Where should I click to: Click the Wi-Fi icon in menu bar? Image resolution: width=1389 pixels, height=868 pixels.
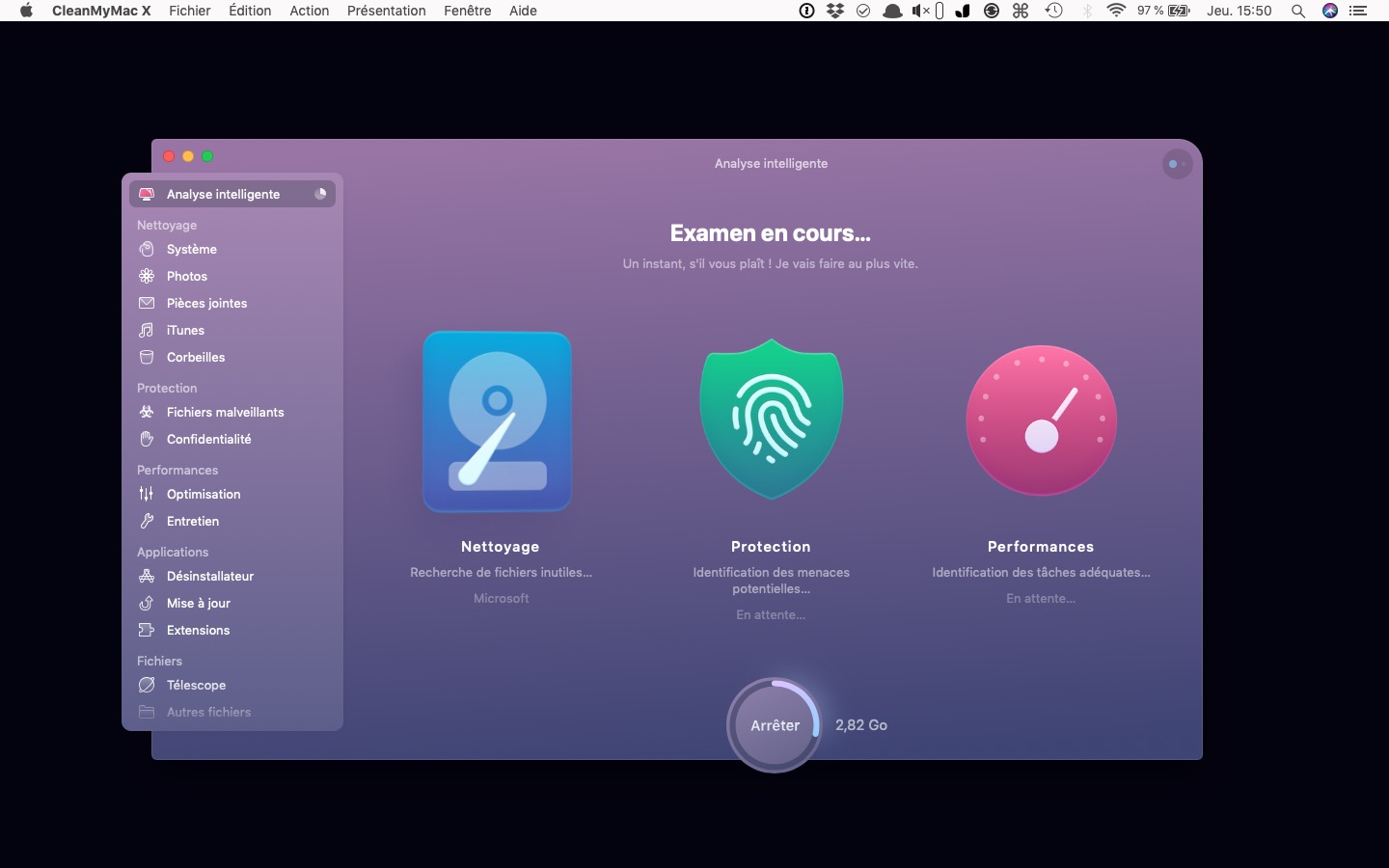1116,11
